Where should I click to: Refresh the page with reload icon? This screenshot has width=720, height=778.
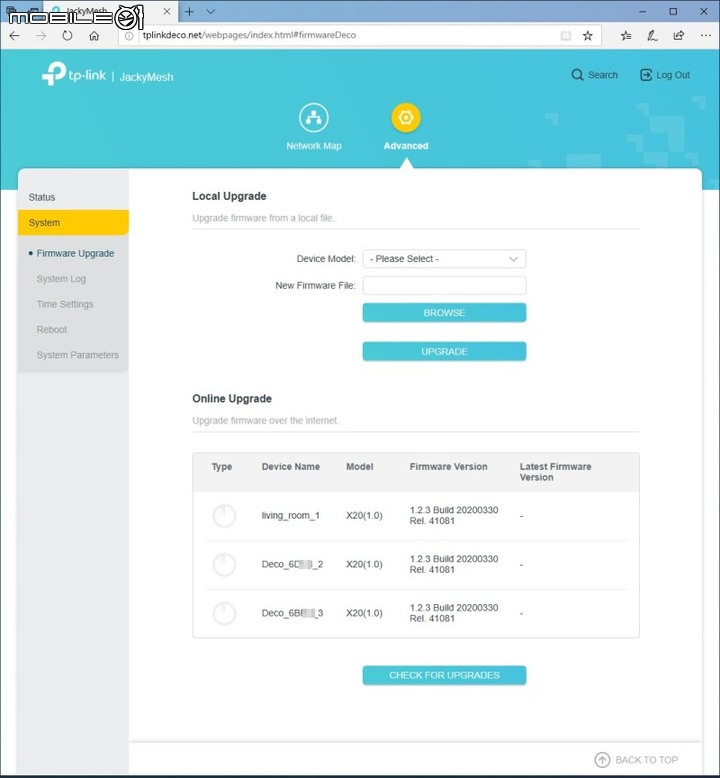[x=67, y=36]
